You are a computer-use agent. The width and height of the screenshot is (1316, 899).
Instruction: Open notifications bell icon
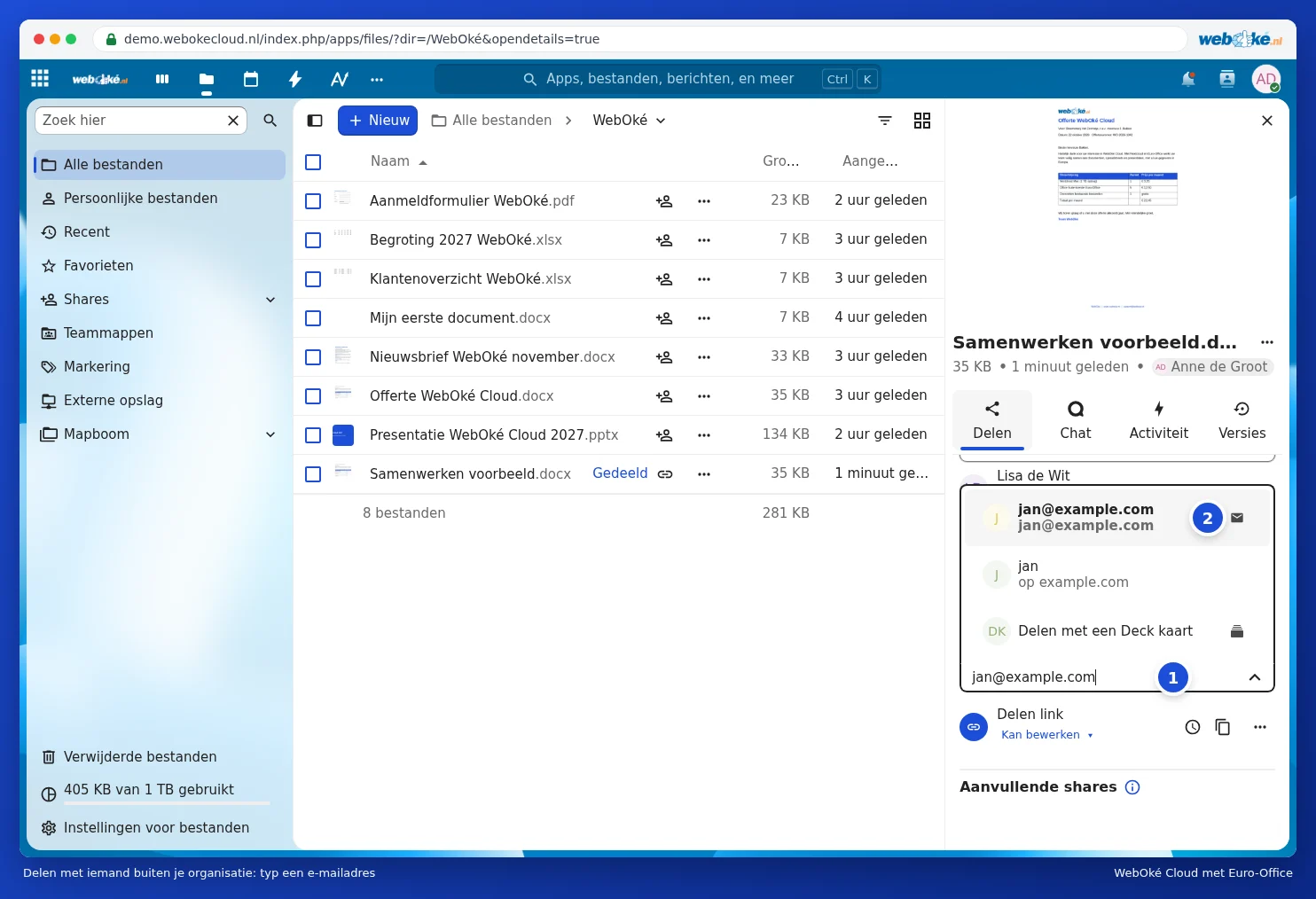1188,79
